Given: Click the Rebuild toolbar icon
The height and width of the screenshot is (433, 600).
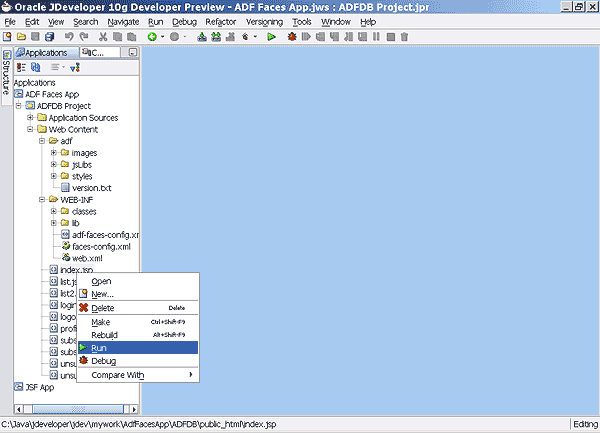Looking at the screenshot, I should tap(216, 37).
